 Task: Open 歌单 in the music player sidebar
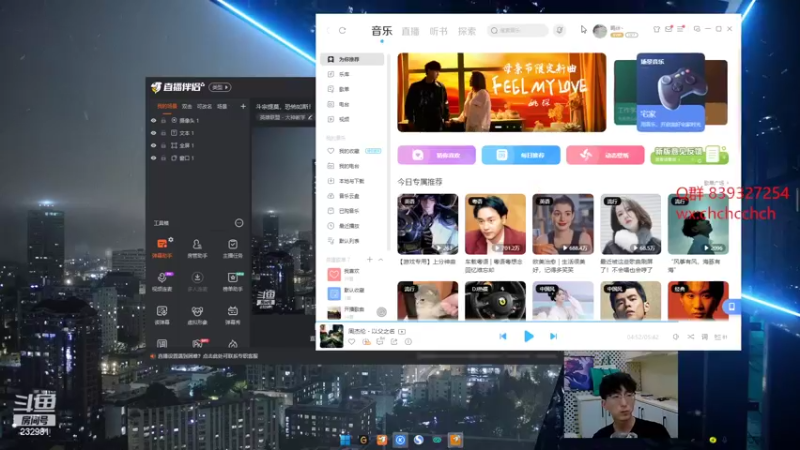(344, 89)
